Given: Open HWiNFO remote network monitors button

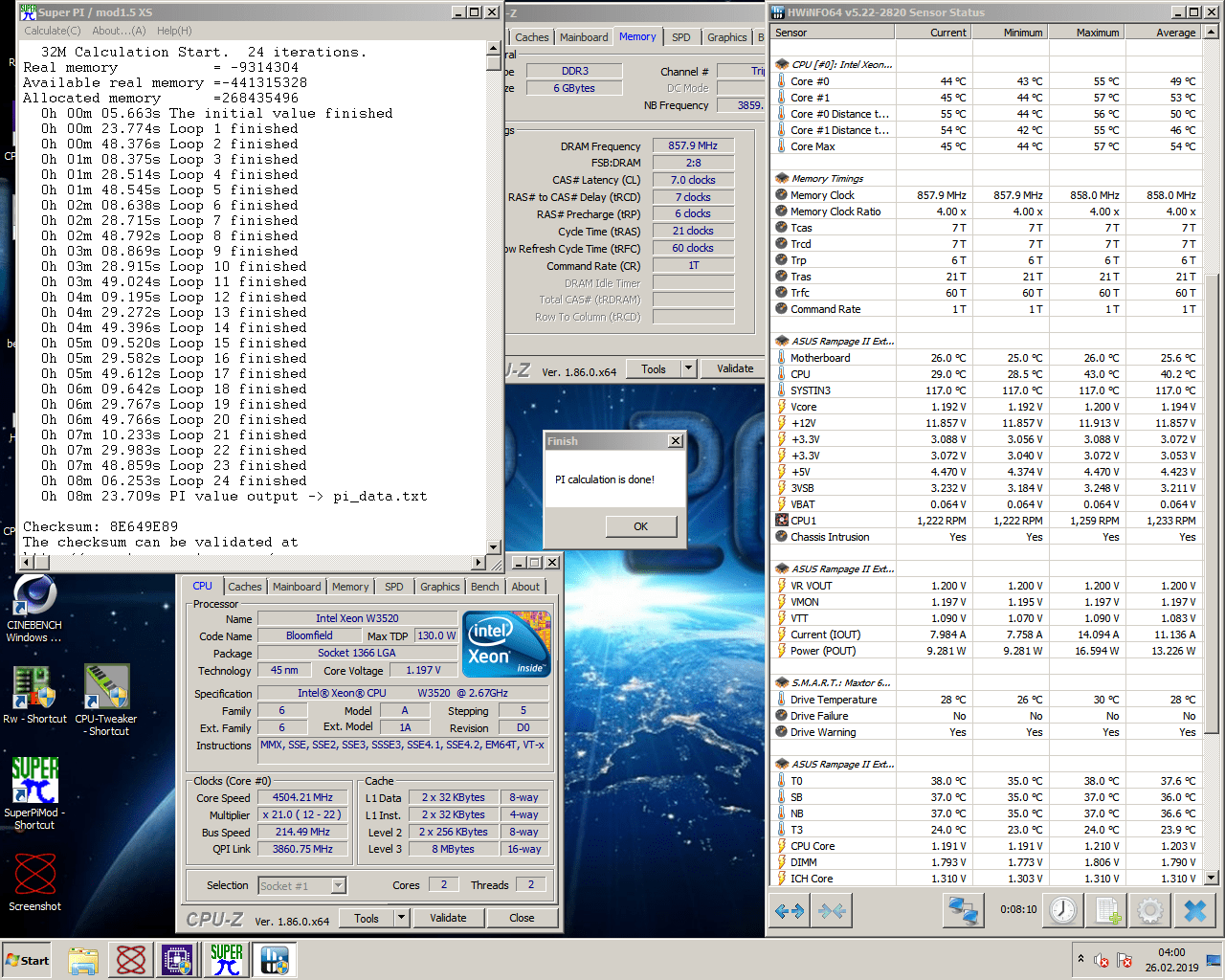Looking at the screenshot, I should (x=963, y=910).
